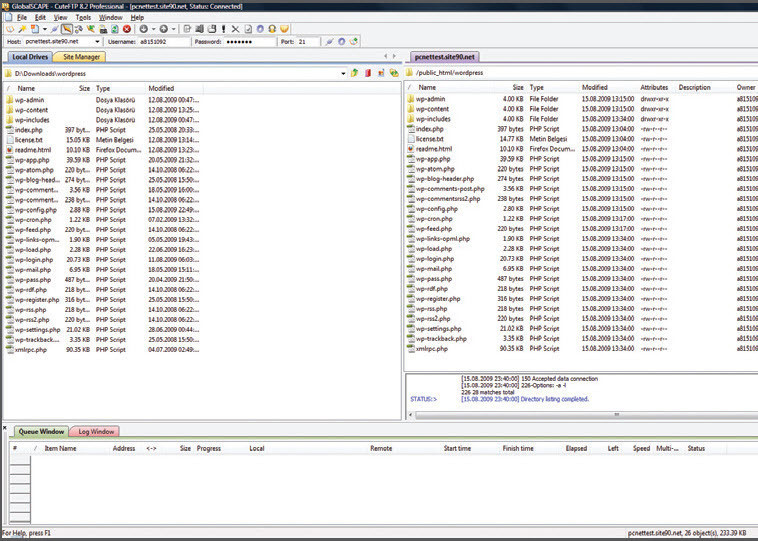Sort local files by Modified column header

pyautogui.click(x=161, y=88)
